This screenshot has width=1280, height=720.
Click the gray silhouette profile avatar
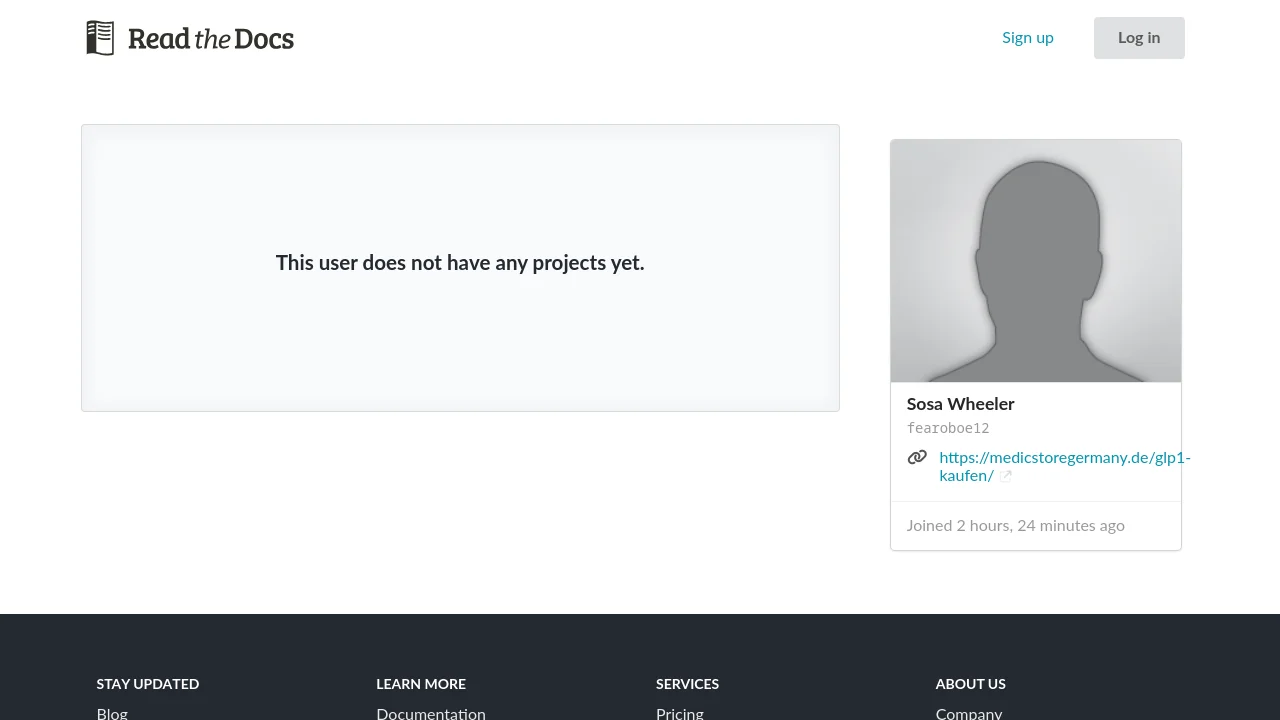tap(1035, 261)
